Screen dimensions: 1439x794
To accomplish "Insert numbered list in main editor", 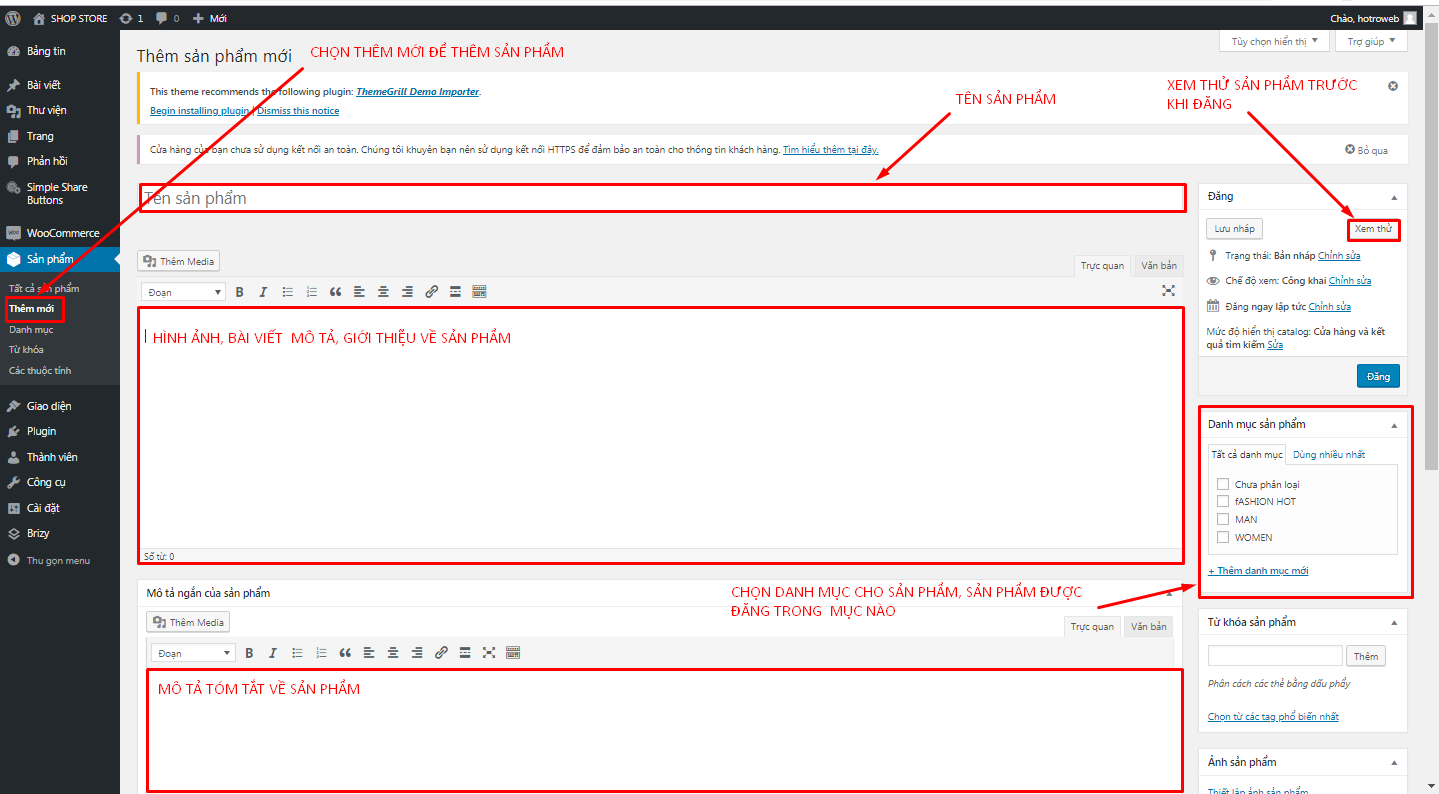I will click(312, 292).
